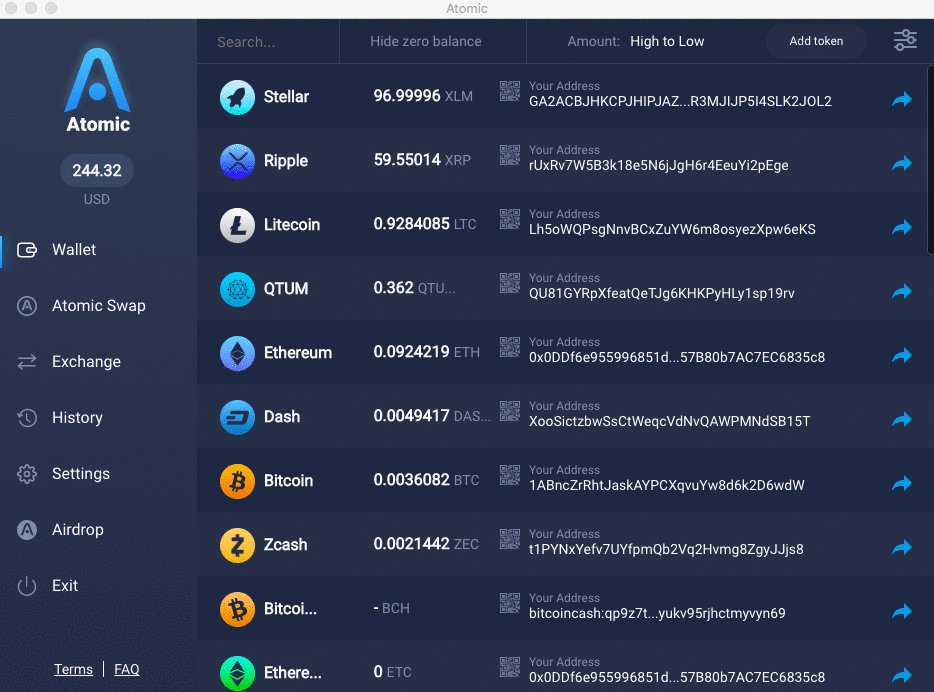This screenshot has width=934, height=692.
Task: Click the bitcoincash:qp9z7t address text
Action: click(657, 613)
